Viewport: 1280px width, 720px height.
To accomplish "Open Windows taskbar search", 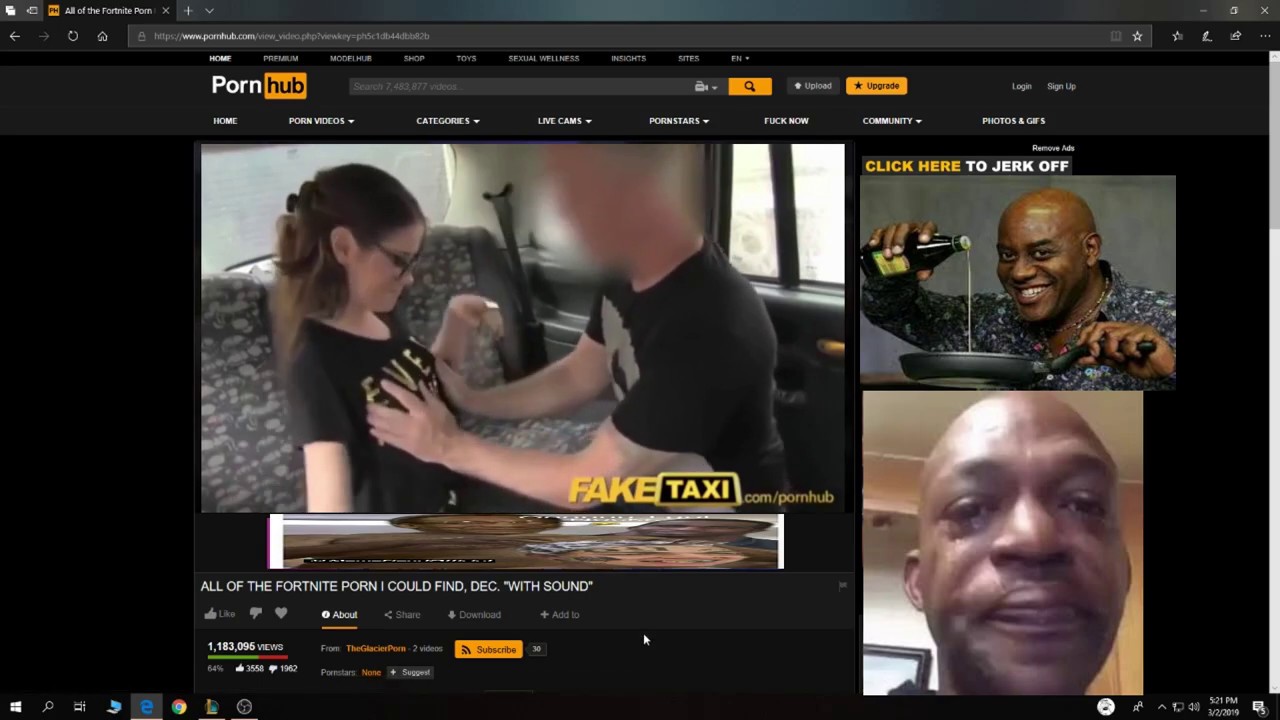I will (47, 707).
